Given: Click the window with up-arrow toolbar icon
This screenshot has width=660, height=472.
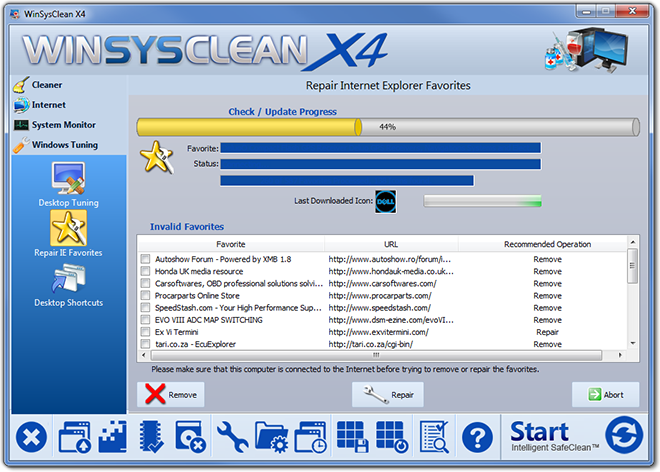Looking at the screenshot, I should point(75,437).
